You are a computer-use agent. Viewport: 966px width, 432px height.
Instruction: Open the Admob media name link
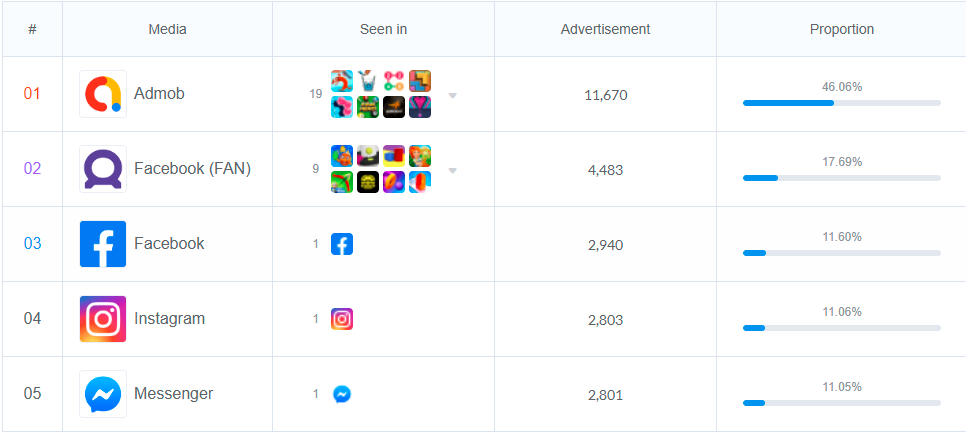click(159, 94)
